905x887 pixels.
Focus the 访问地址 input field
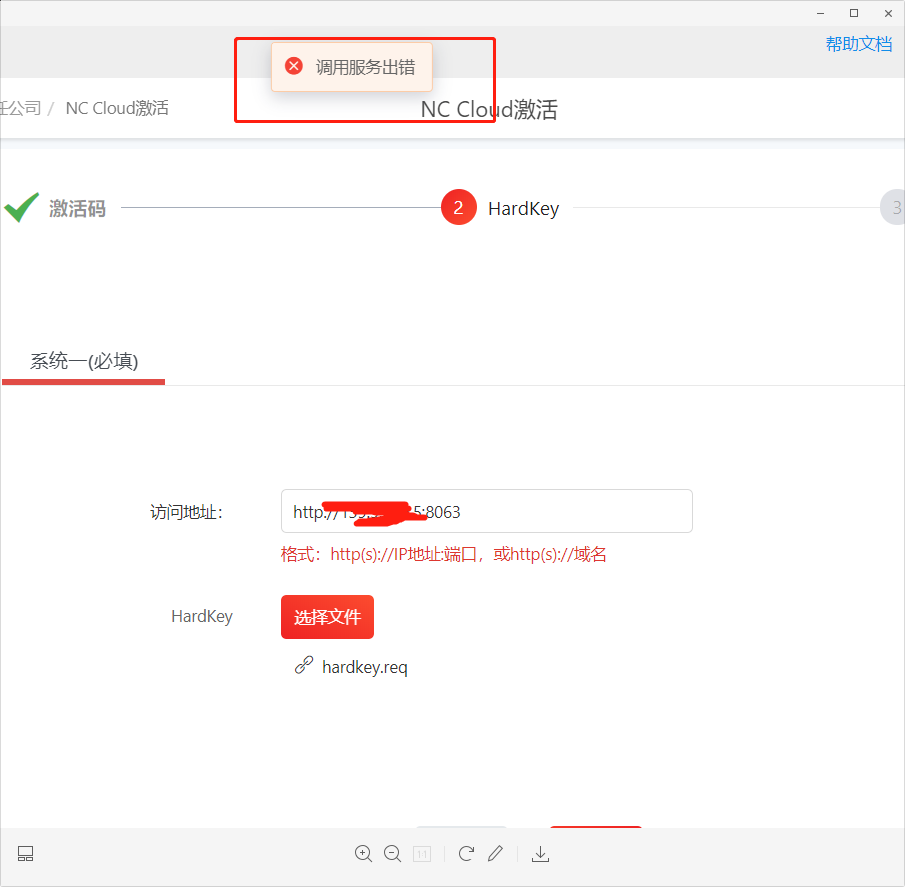point(487,511)
